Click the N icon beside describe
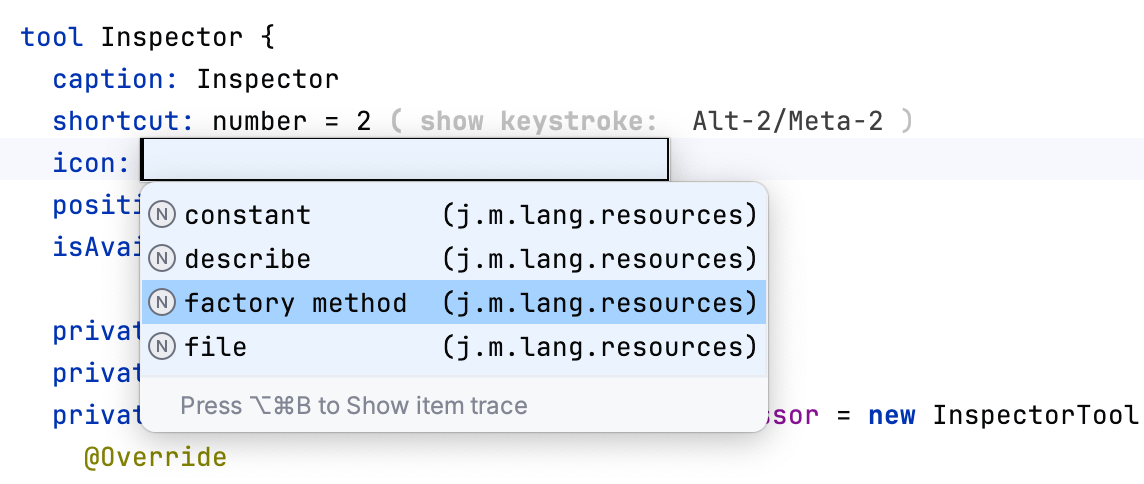Viewport: 1144px width, 484px height. pos(162,259)
